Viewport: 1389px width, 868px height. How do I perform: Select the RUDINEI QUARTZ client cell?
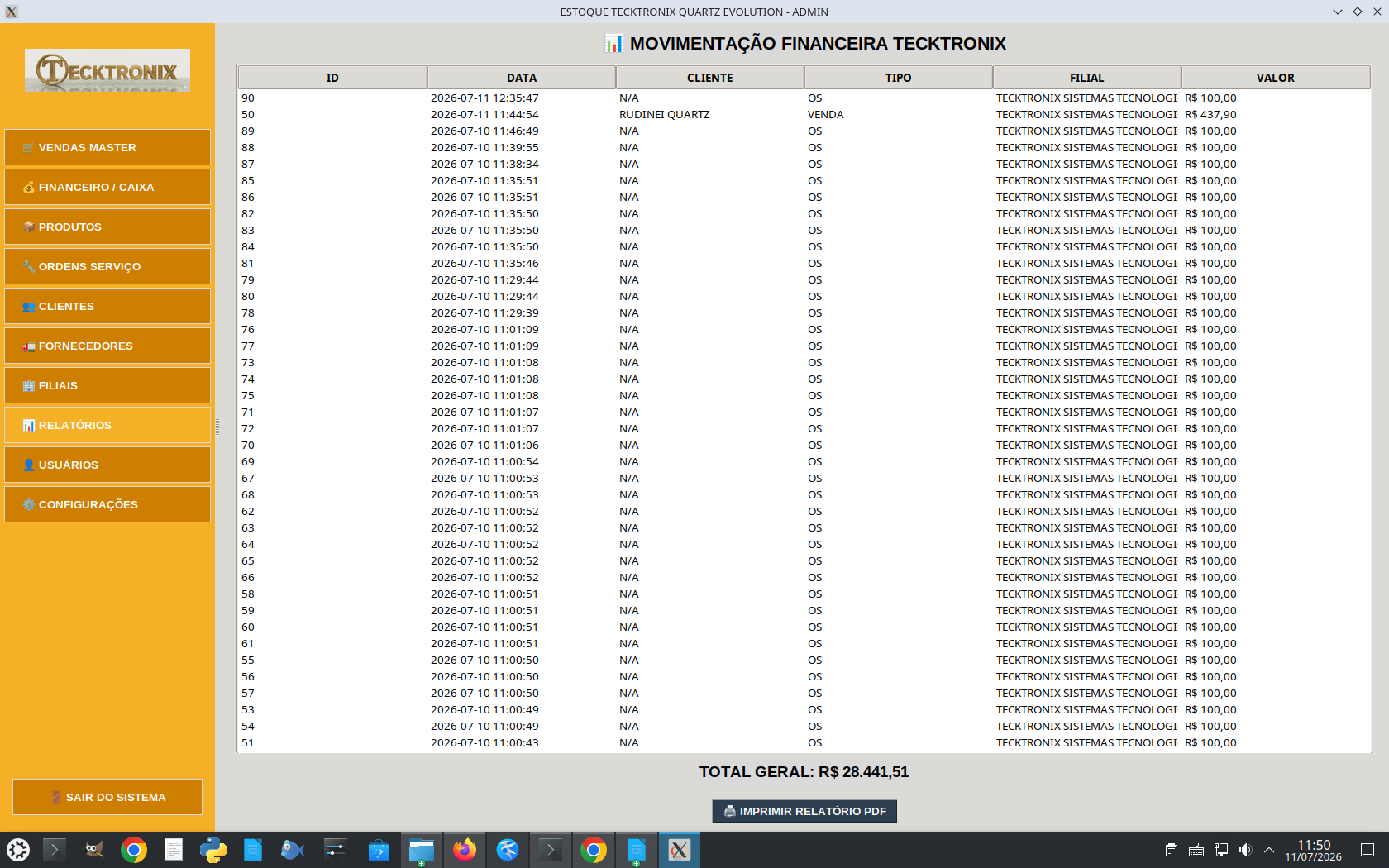[665, 115]
